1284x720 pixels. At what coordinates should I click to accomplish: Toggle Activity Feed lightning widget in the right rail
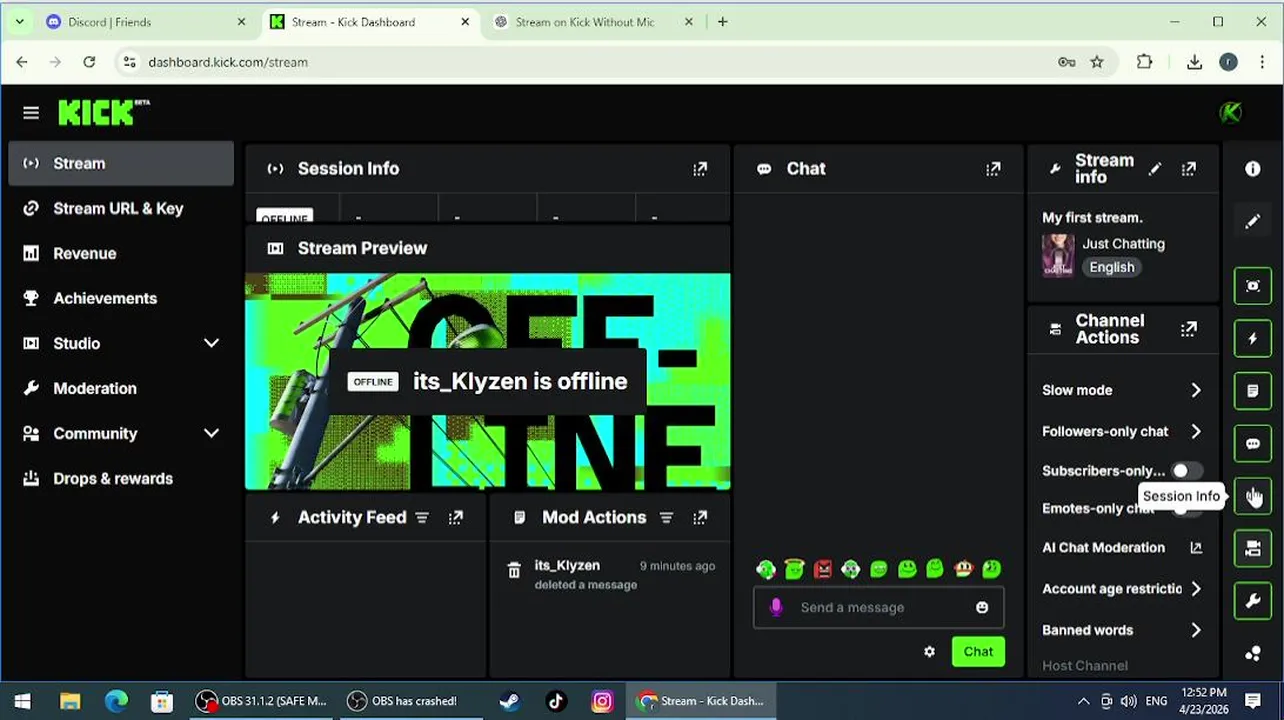[x=1253, y=338]
